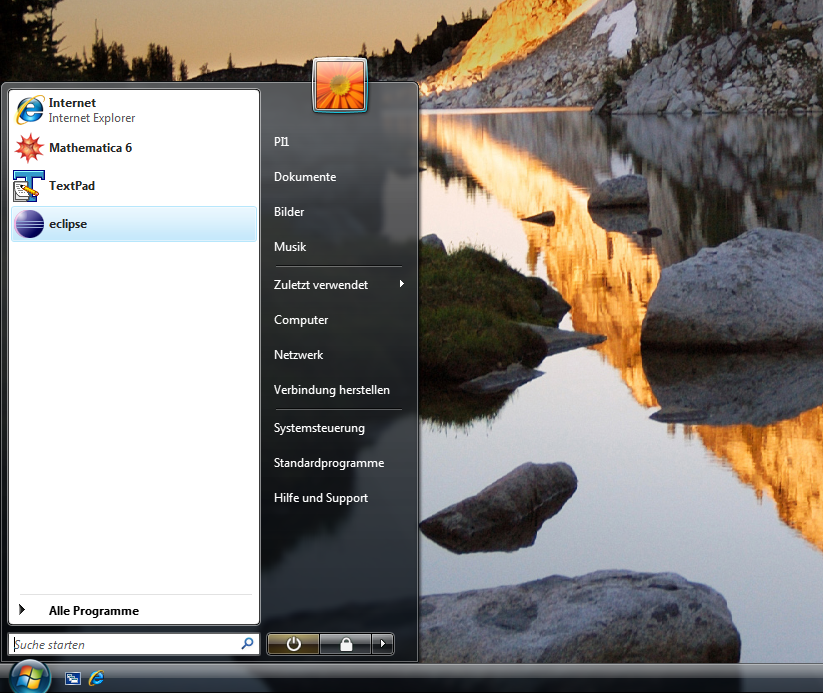Start eclipse from the program list
This screenshot has height=693, width=823.
coord(134,224)
